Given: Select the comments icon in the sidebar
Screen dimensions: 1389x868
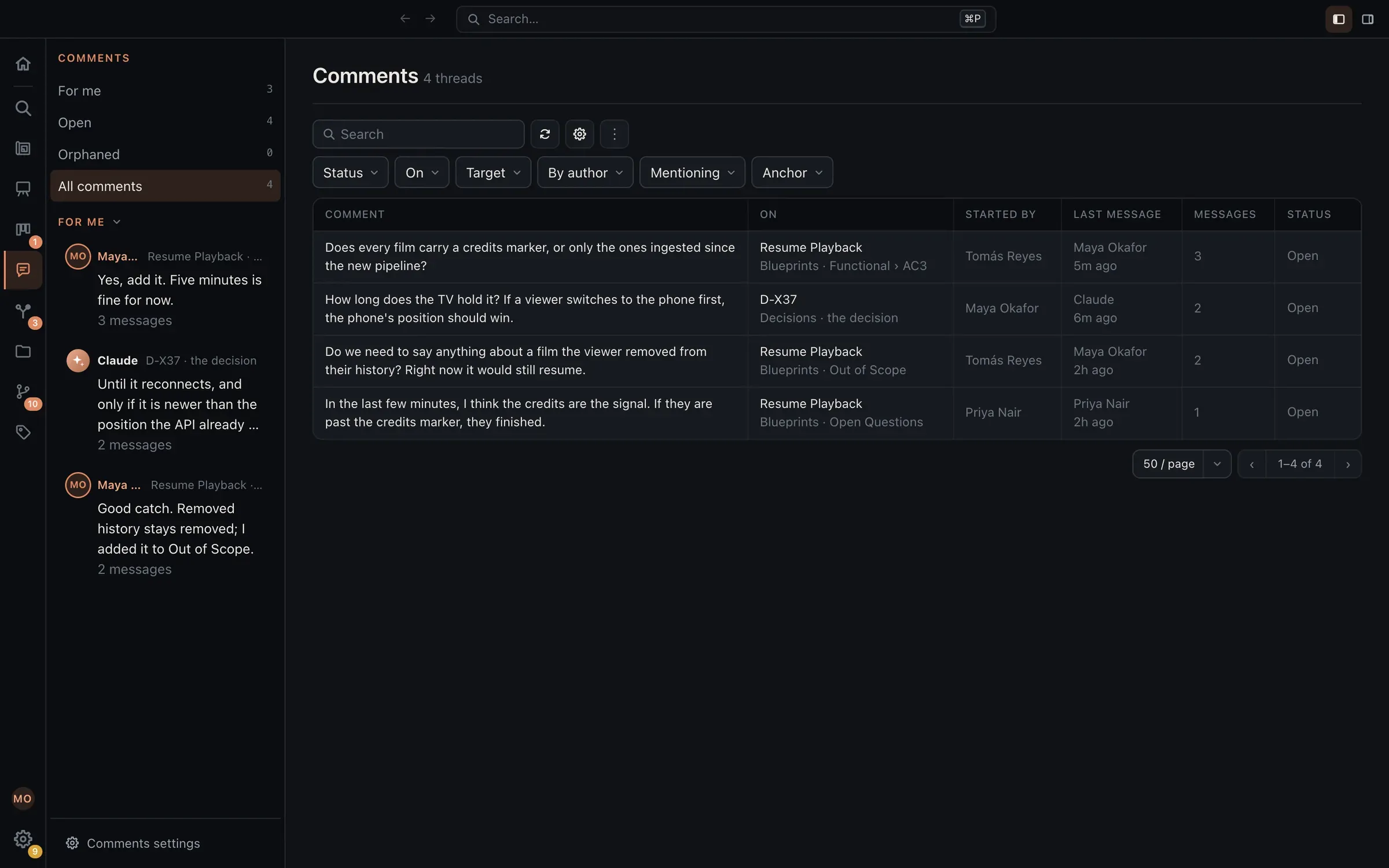Looking at the screenshot, I should click(x=23, y=270).
